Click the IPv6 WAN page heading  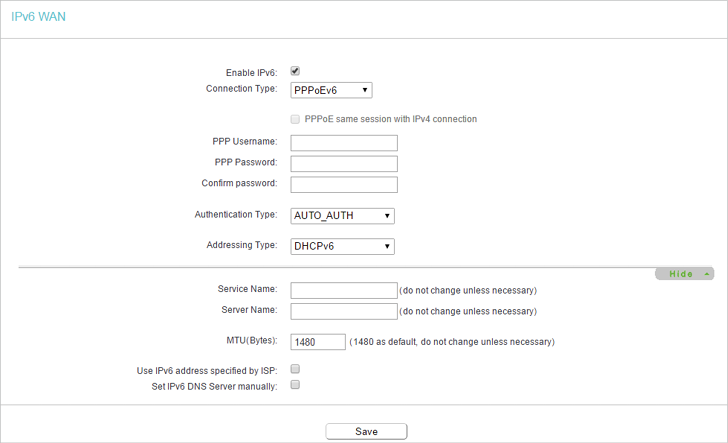[39, 17]
